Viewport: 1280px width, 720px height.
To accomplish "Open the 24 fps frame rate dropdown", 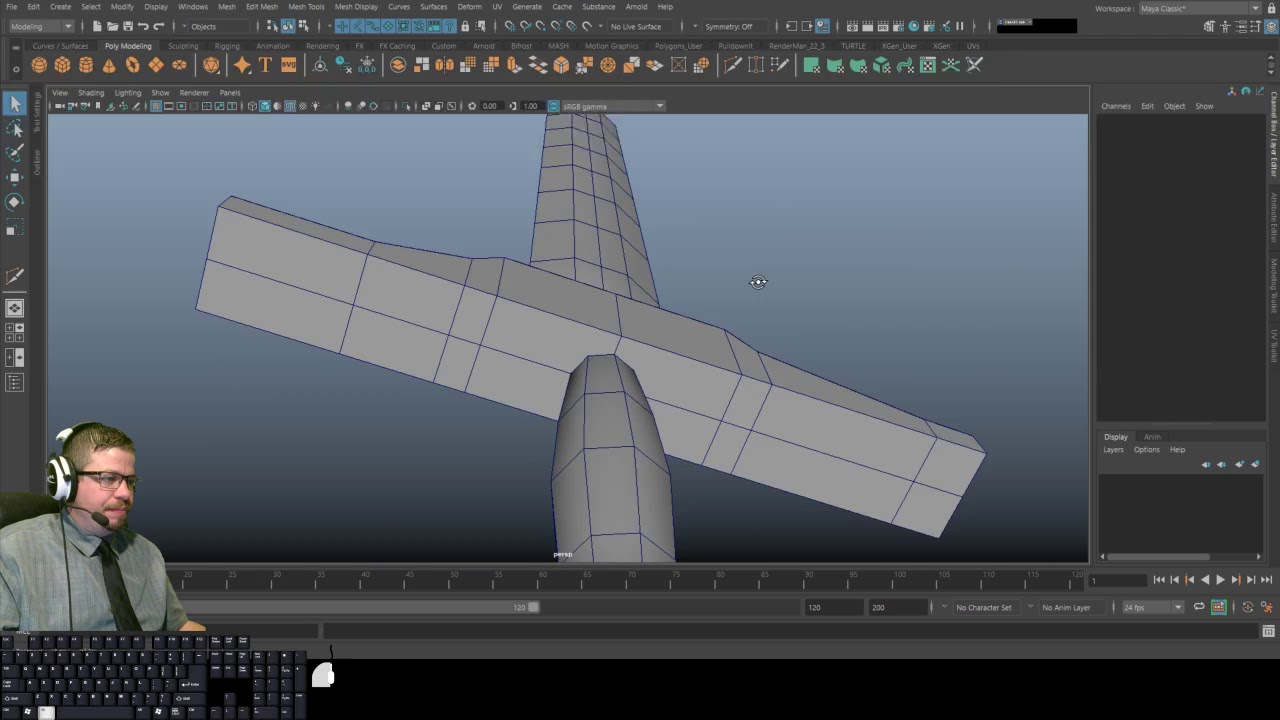I will click(1152, 607).
